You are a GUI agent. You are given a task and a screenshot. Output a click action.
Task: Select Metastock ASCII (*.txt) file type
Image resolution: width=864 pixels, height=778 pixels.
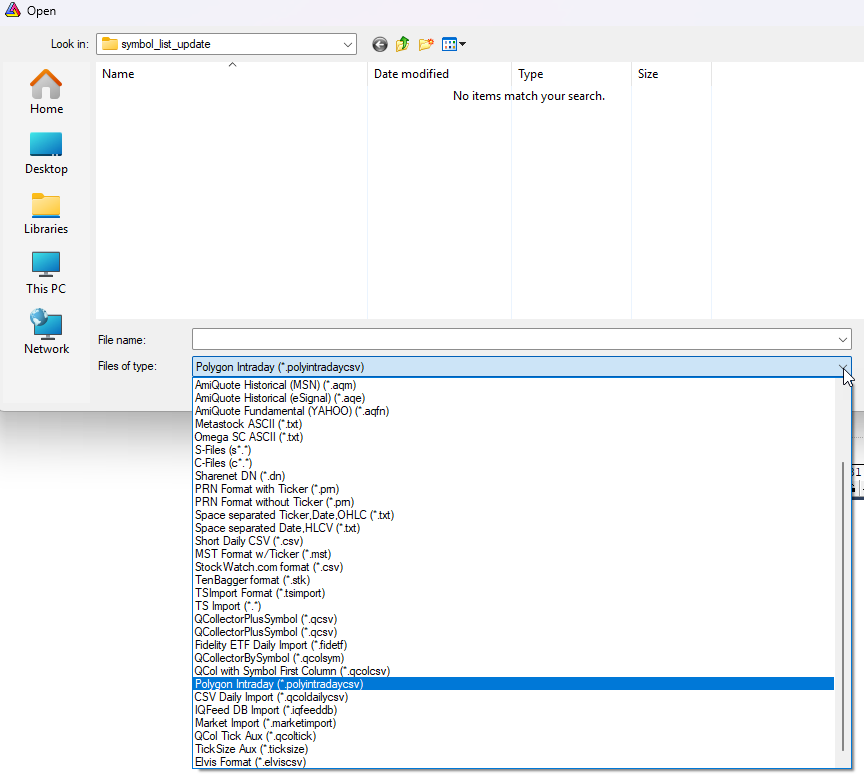click(248, 424)
